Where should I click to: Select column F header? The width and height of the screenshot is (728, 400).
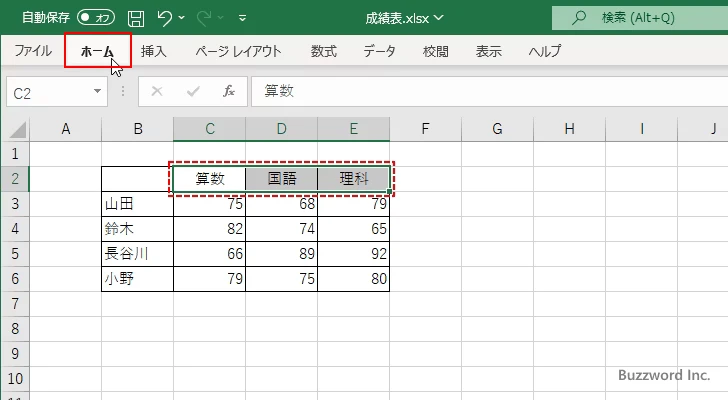pyautogui.click(x=425, y=129)
